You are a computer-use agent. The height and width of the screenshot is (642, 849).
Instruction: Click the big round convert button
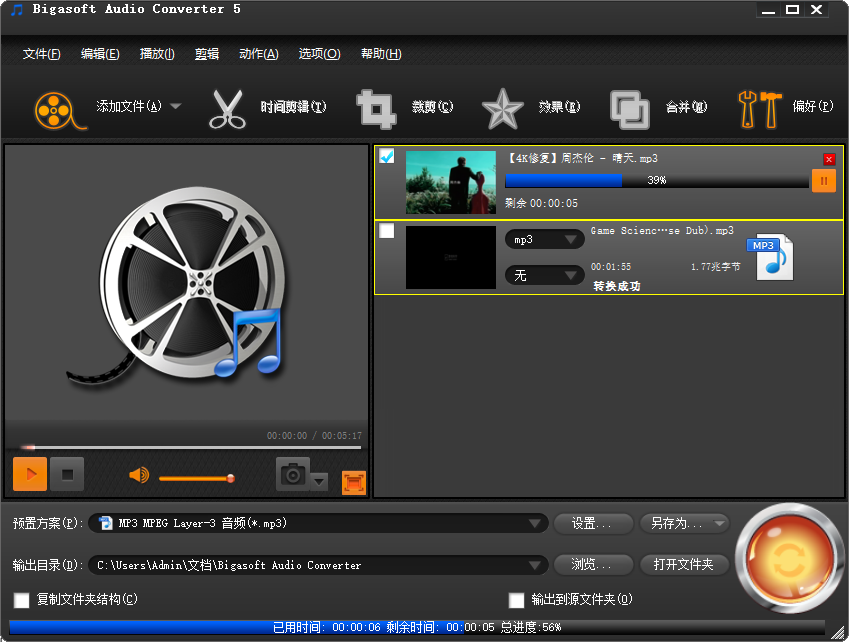tap(789, 557)
